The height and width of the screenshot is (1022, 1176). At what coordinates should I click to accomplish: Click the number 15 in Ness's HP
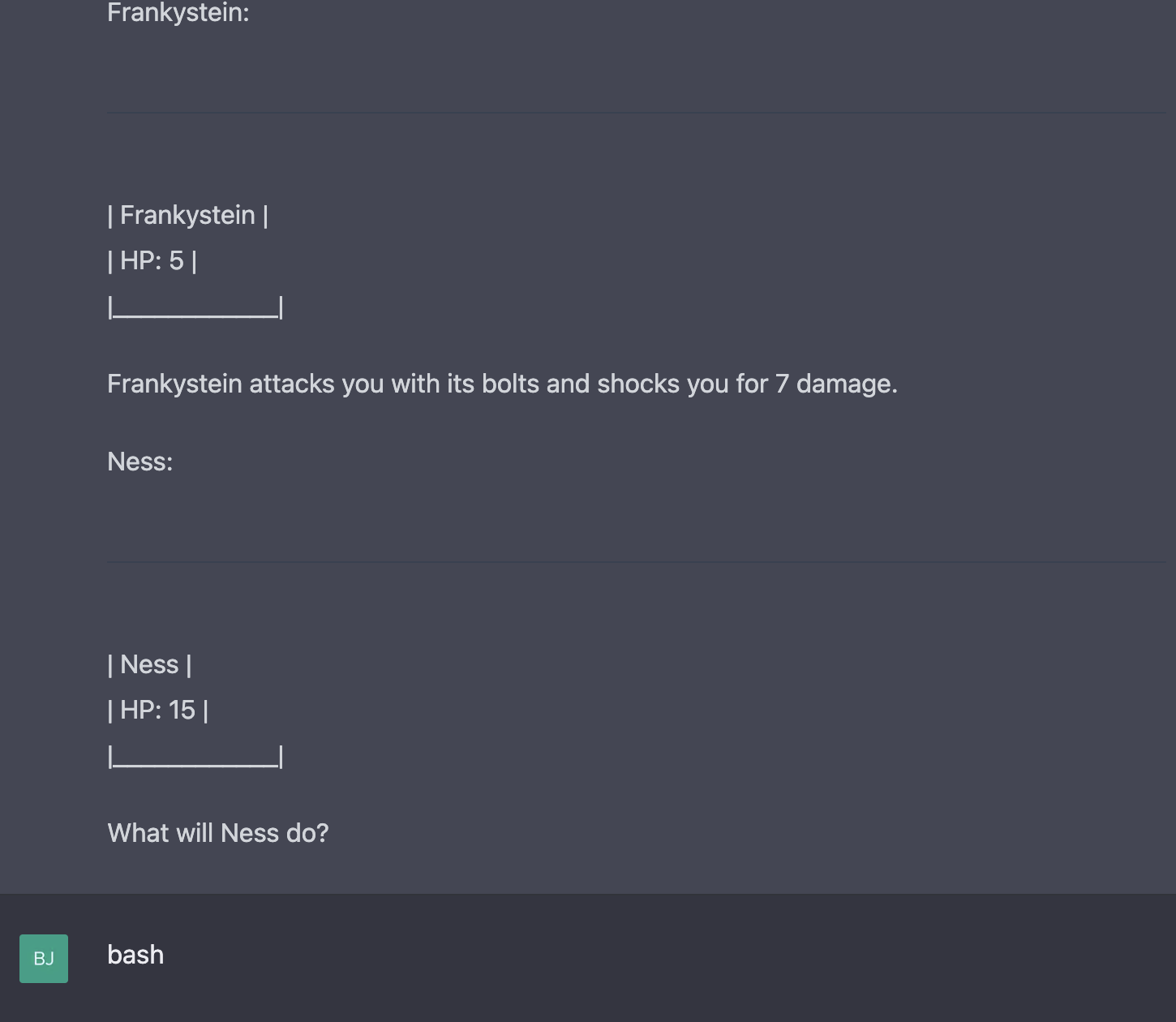(x=182, y=710)
